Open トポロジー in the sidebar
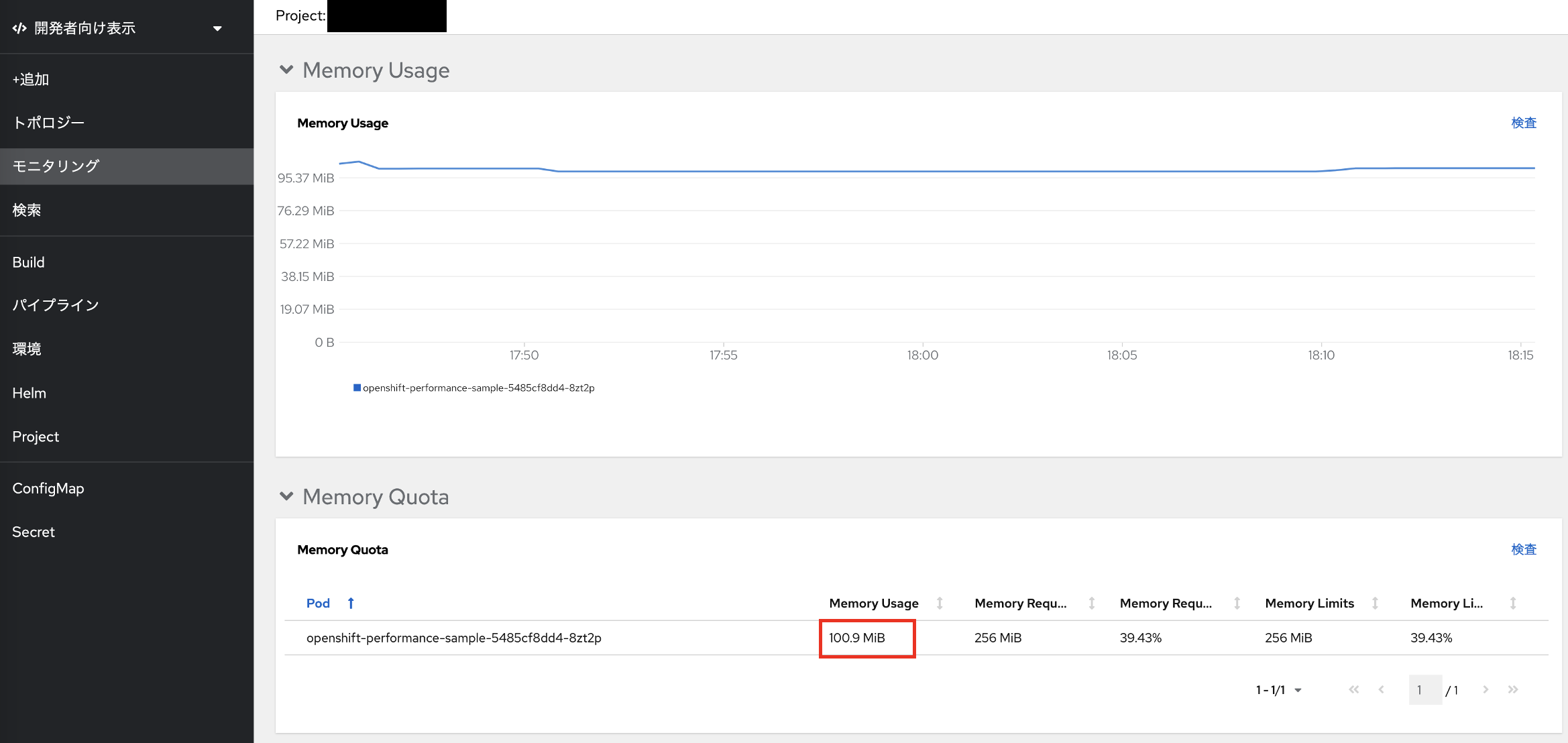The image size is (1568, 743). click(48, 123)
